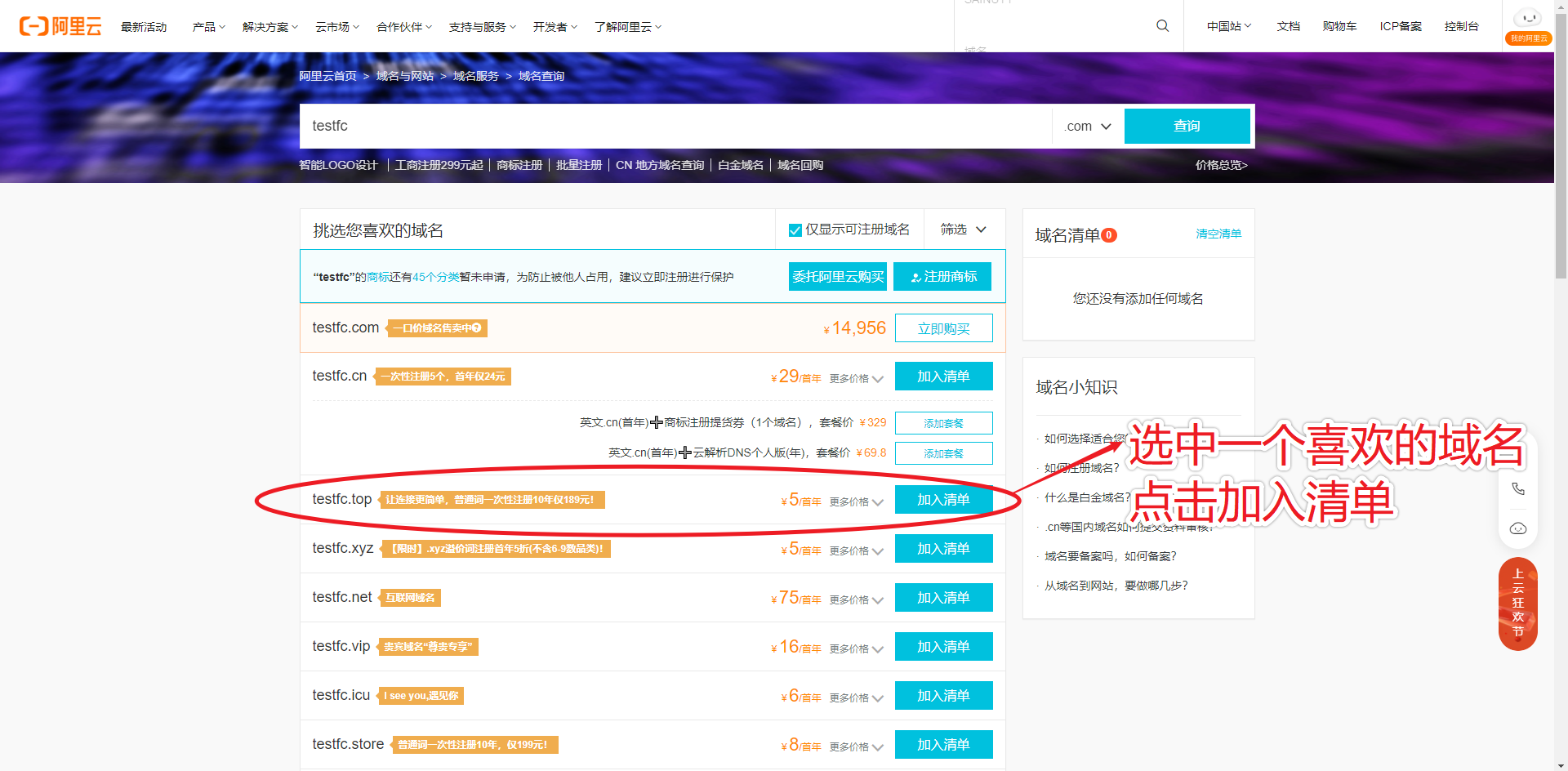Open 工商注册299元起 link
The image size is (1568, 771).
pos(439,165)
